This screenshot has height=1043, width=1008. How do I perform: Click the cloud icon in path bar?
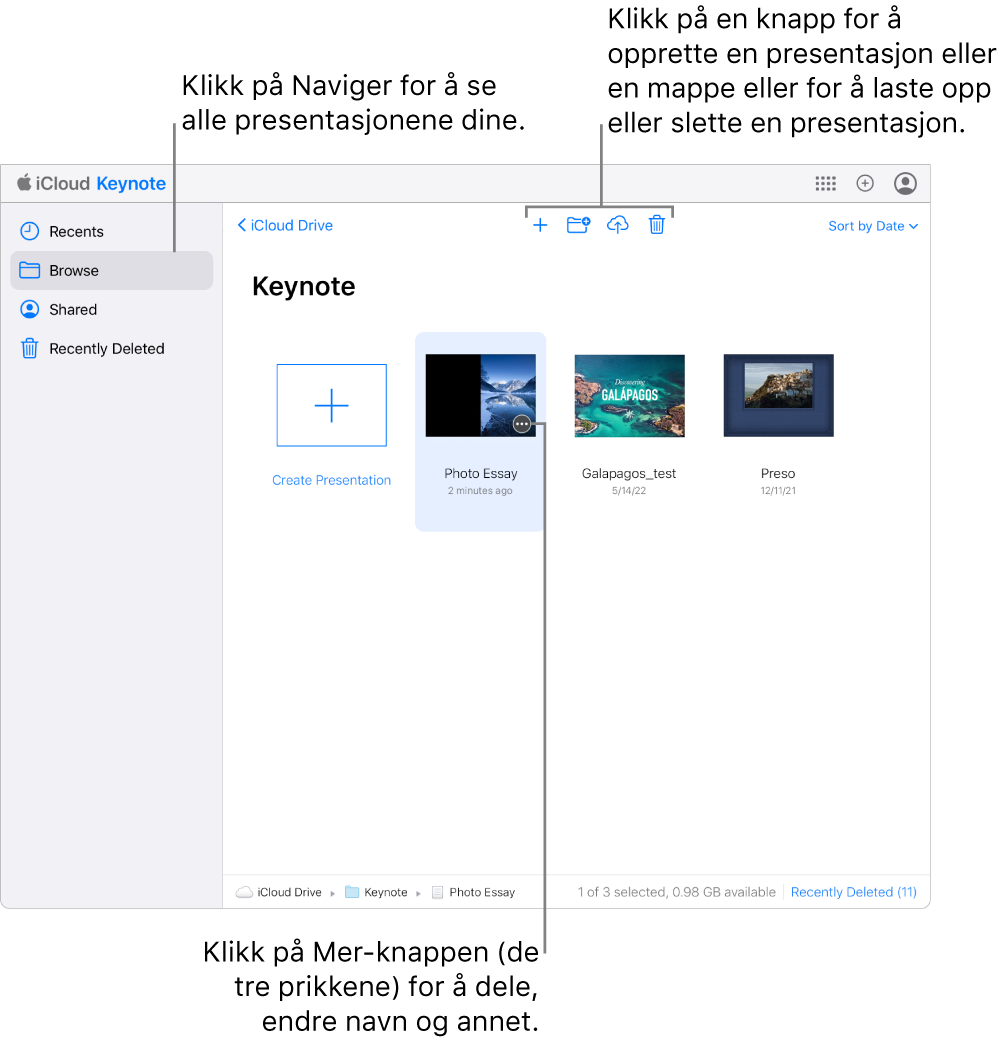[x=244, y=892]
